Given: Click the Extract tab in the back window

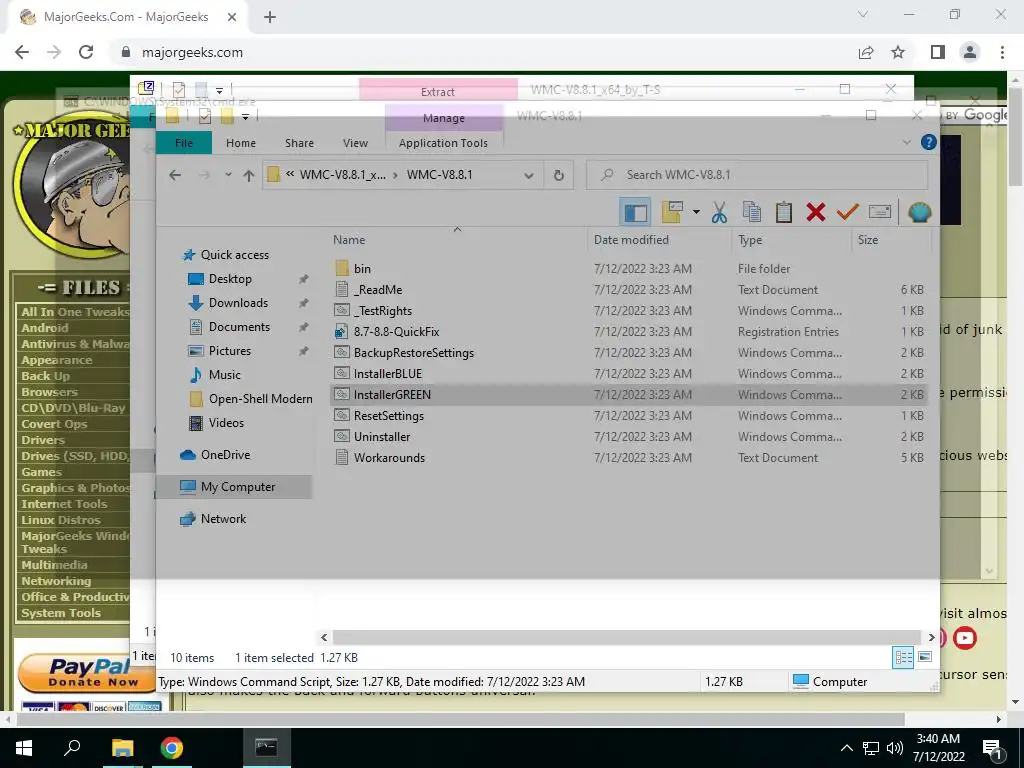Looking at the screenshot, I should pyautogui.click(x=438, y=91).
